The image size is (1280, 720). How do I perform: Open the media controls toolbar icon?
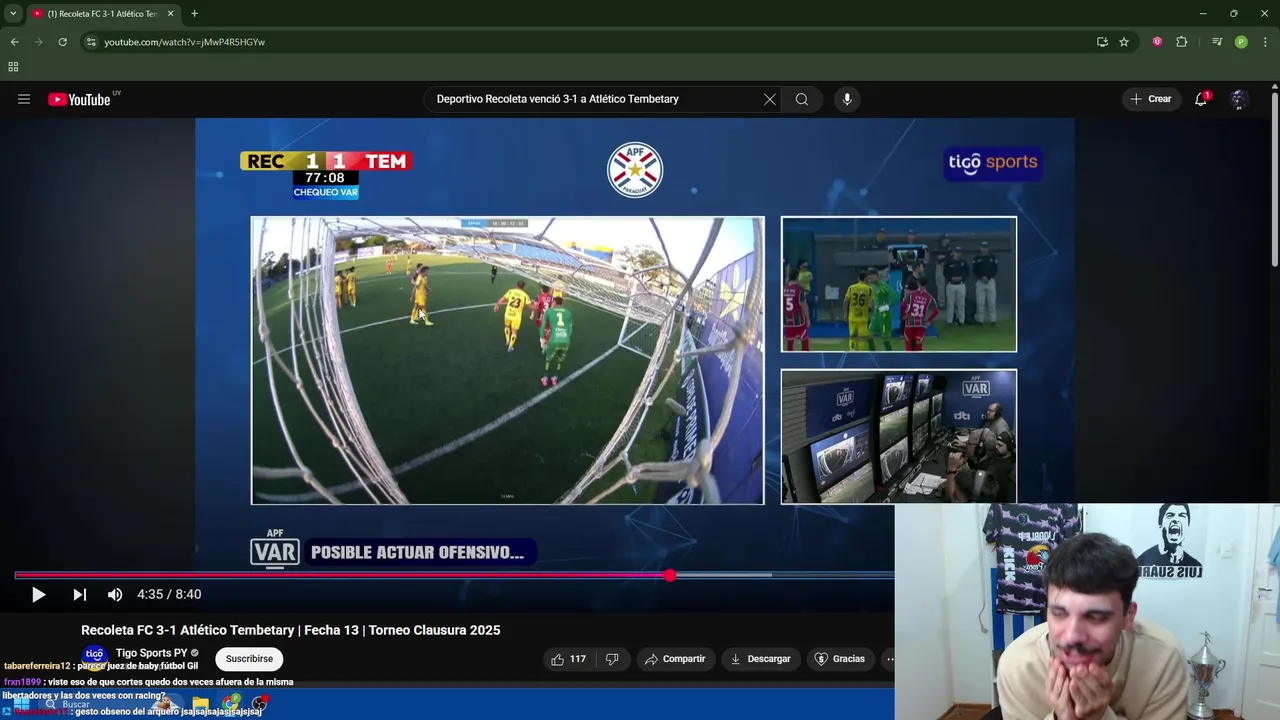pyautogui.click(x=1217, y=42)
